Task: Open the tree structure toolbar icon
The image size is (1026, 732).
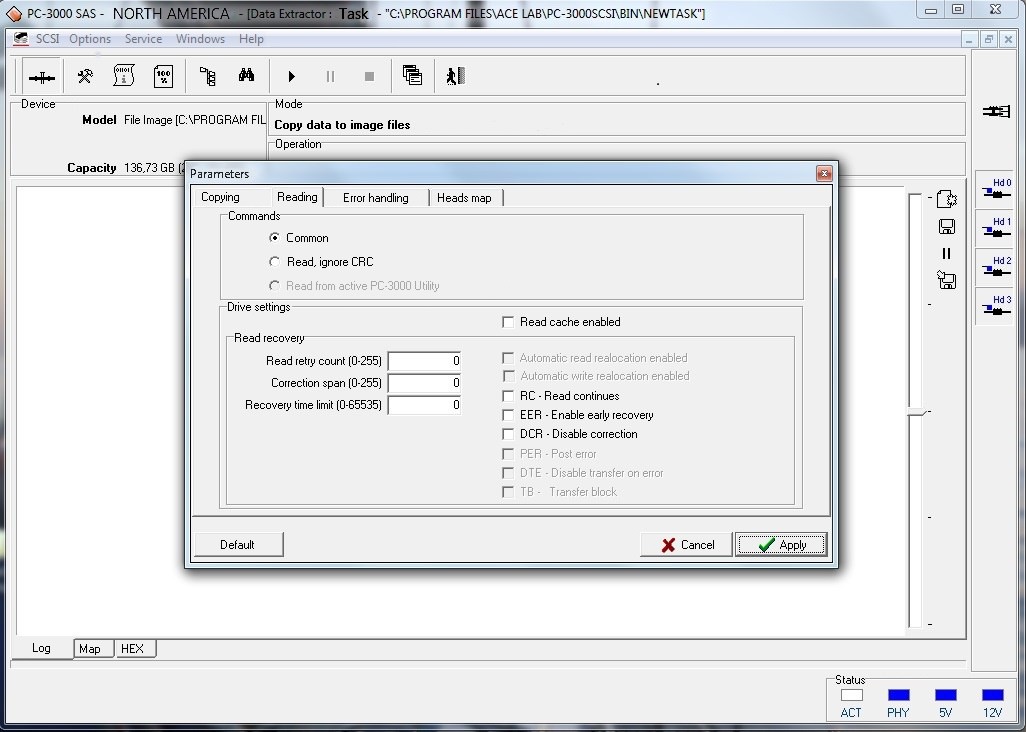Action: (207, 77)
